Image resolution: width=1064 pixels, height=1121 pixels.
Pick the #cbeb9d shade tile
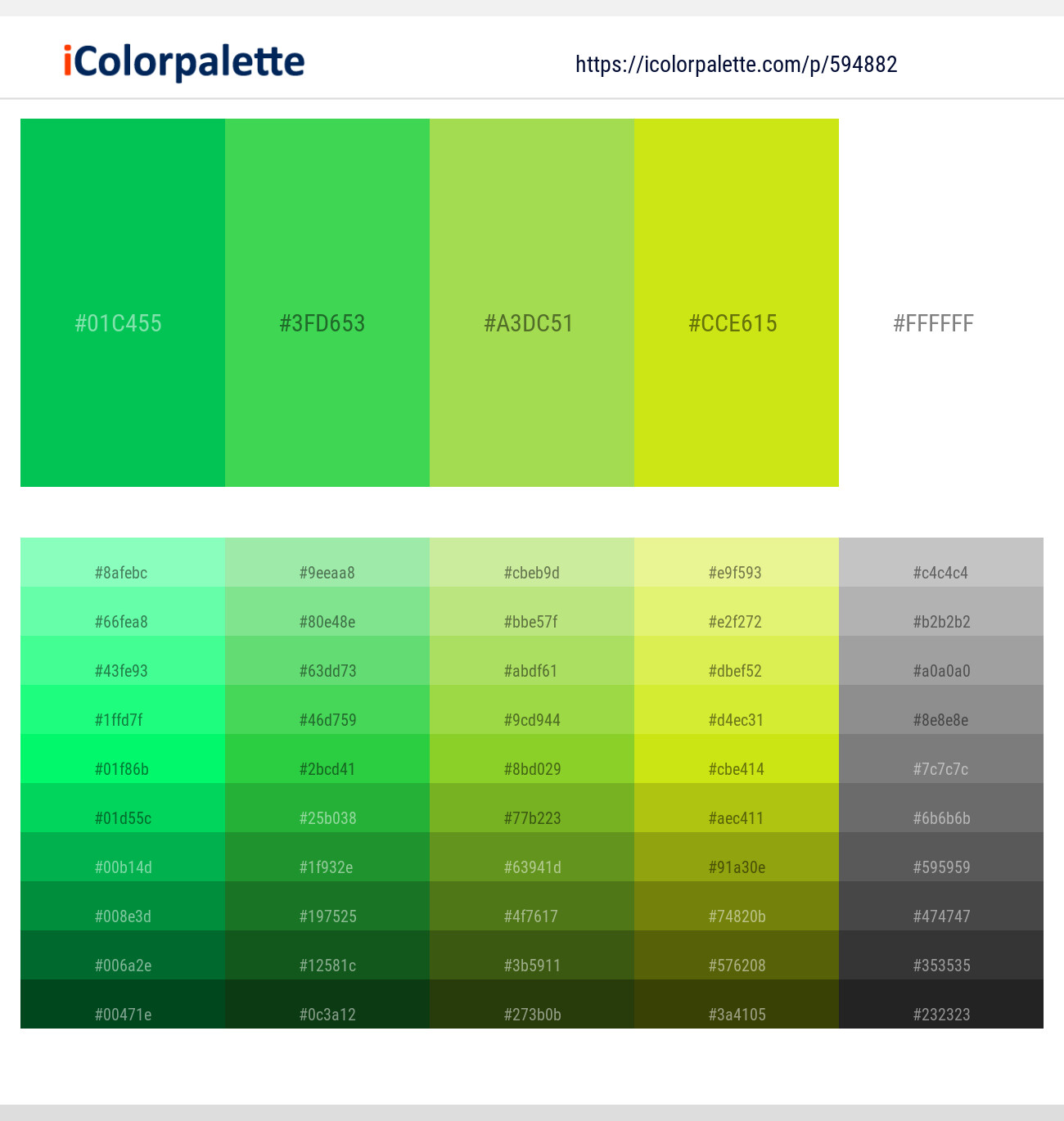[531, 572]
